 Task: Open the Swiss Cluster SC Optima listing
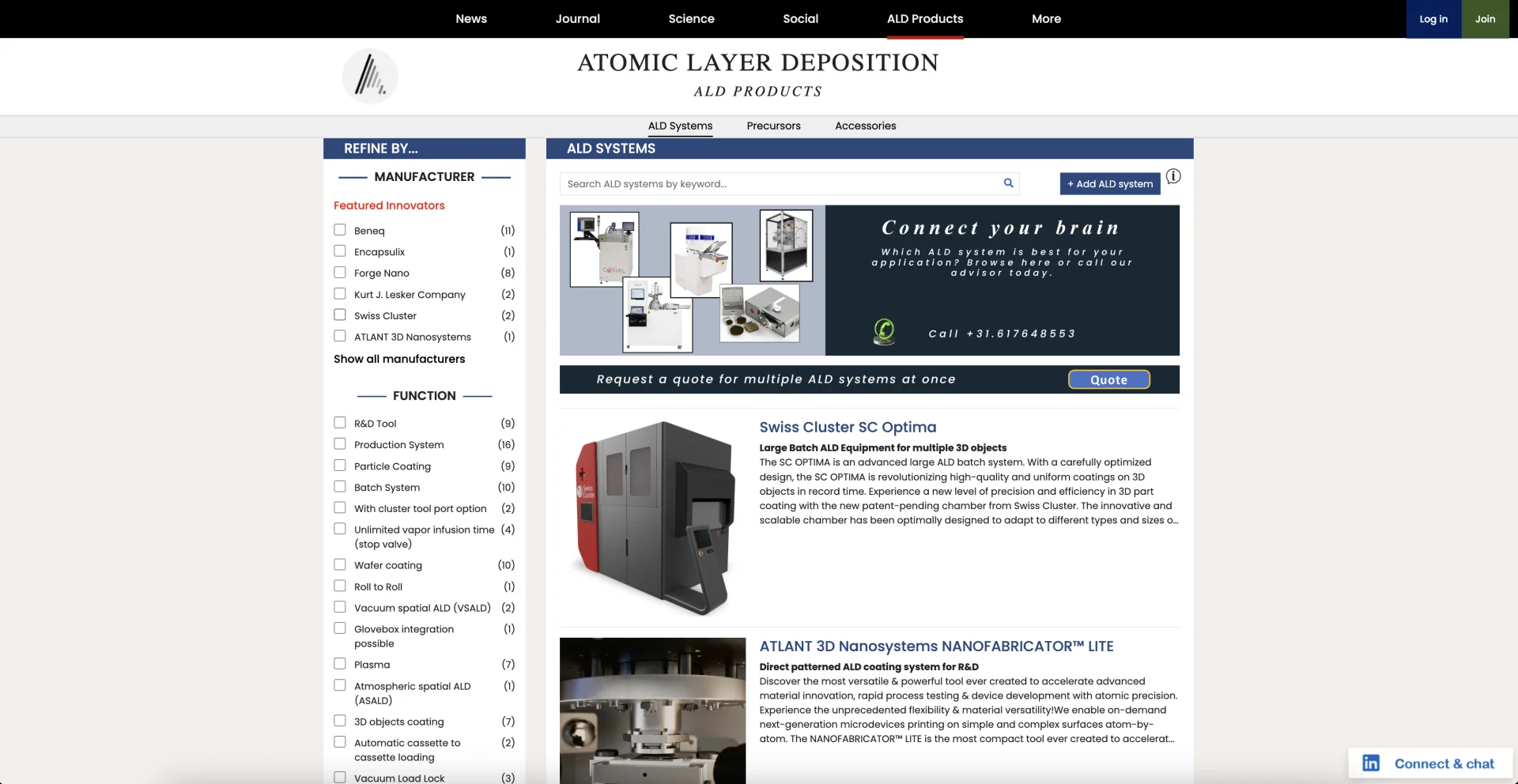(847, 427)
